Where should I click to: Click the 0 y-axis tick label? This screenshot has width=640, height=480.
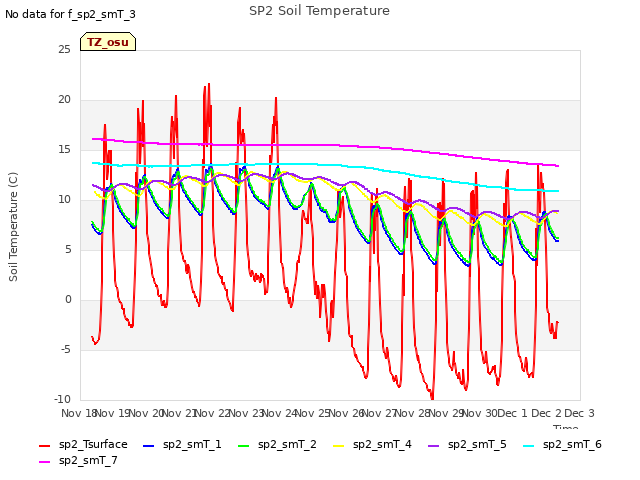tap(68, 300)
